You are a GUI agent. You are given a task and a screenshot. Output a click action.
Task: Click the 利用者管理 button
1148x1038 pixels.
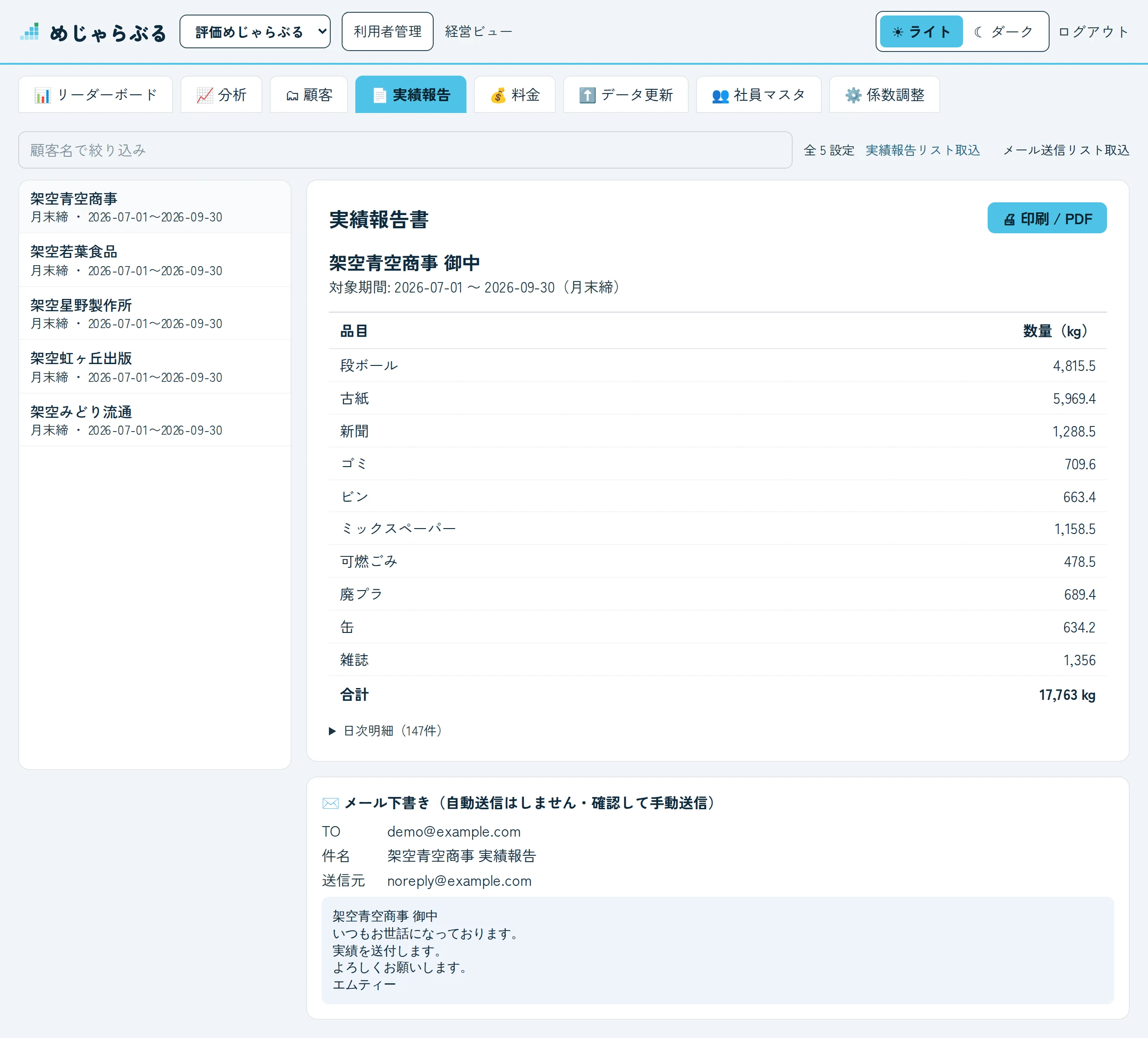[x=387, y=31]
